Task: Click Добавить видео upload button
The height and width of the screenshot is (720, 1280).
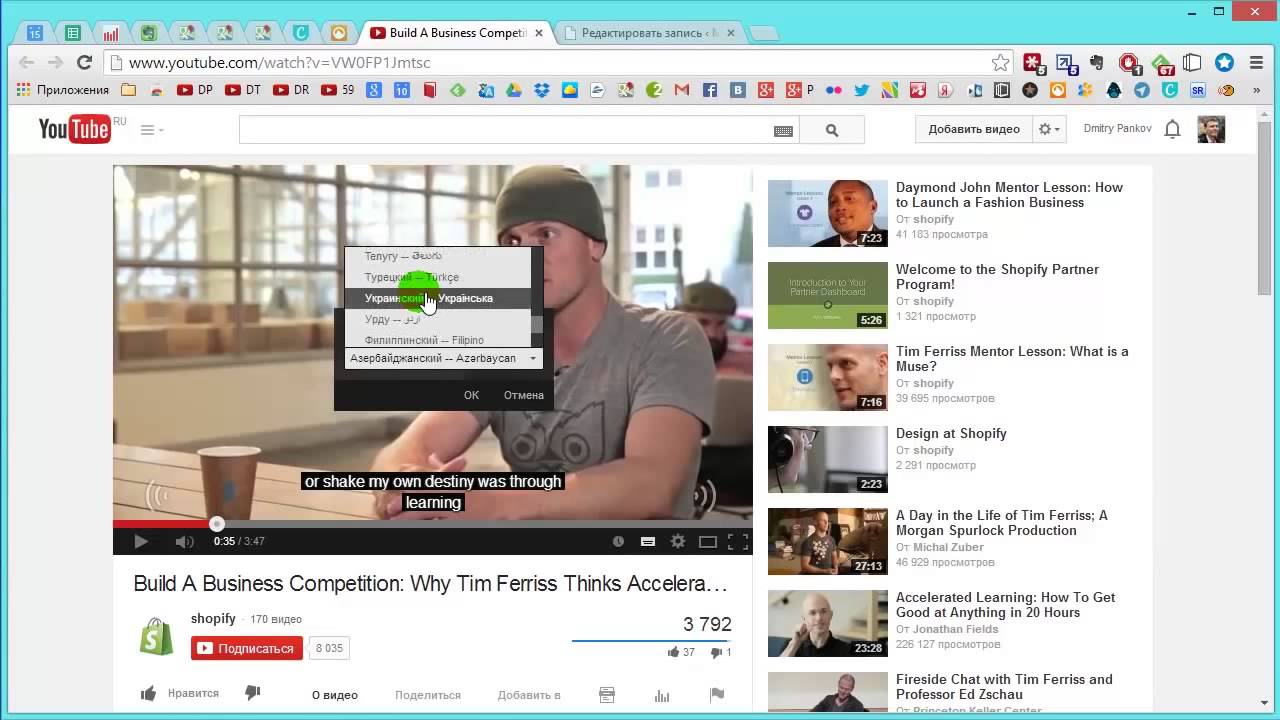Action: coord(974,129)
